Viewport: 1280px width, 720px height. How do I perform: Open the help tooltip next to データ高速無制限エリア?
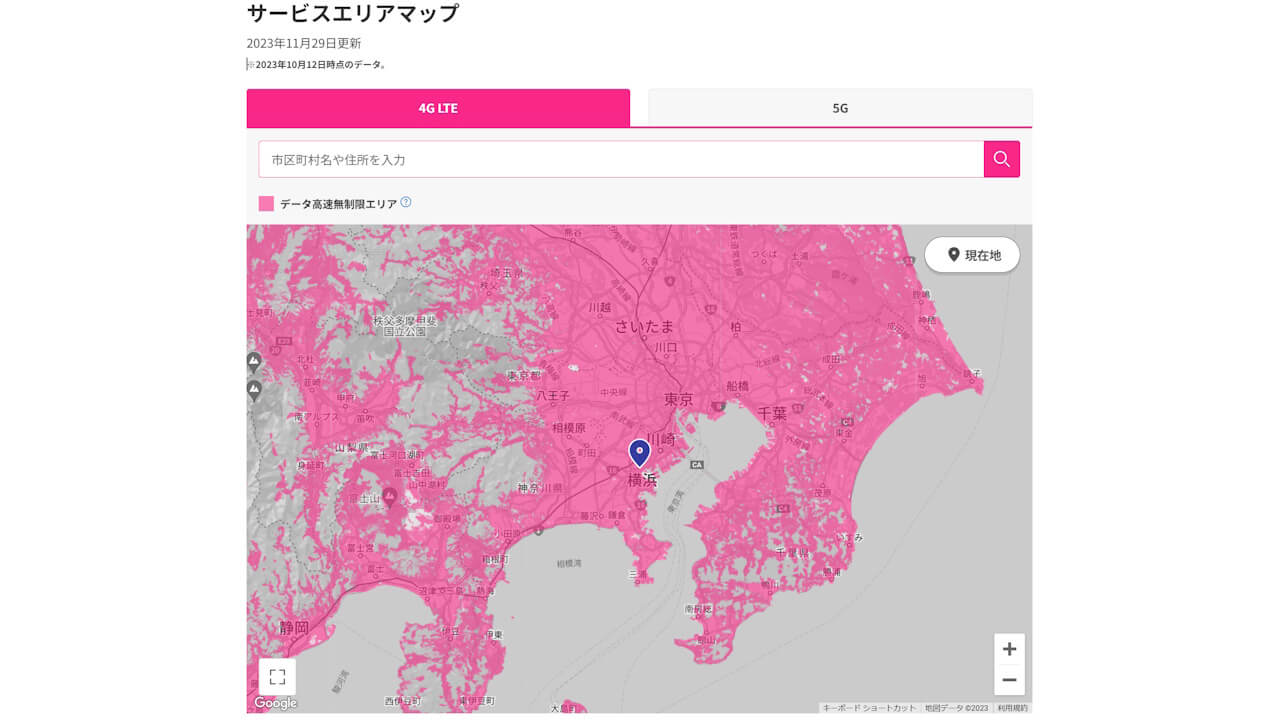[406, 201]
